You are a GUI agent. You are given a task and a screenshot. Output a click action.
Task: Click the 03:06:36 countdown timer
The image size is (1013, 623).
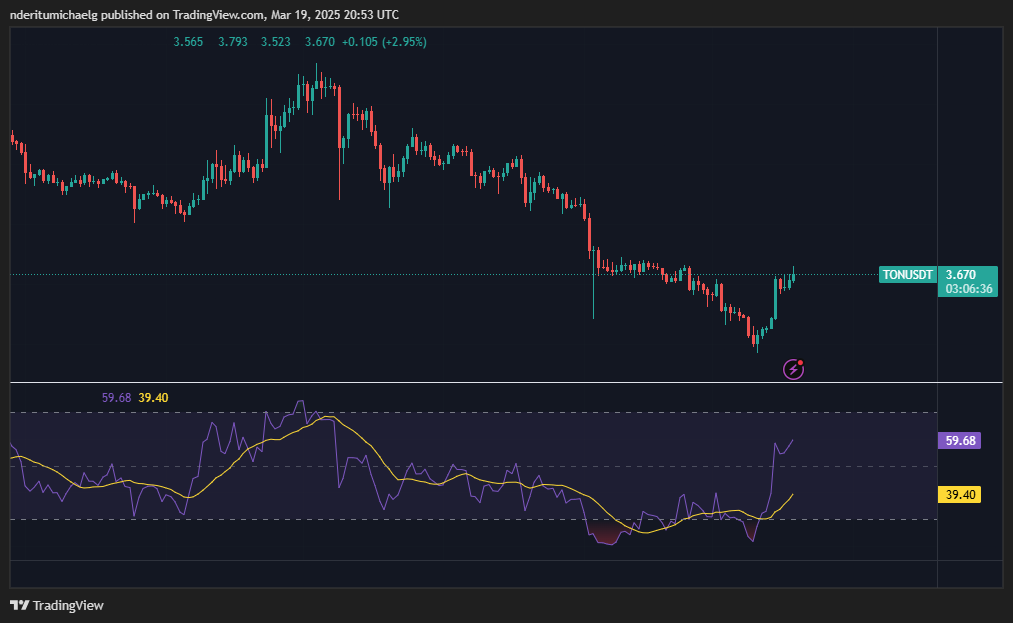coord(969,289)
